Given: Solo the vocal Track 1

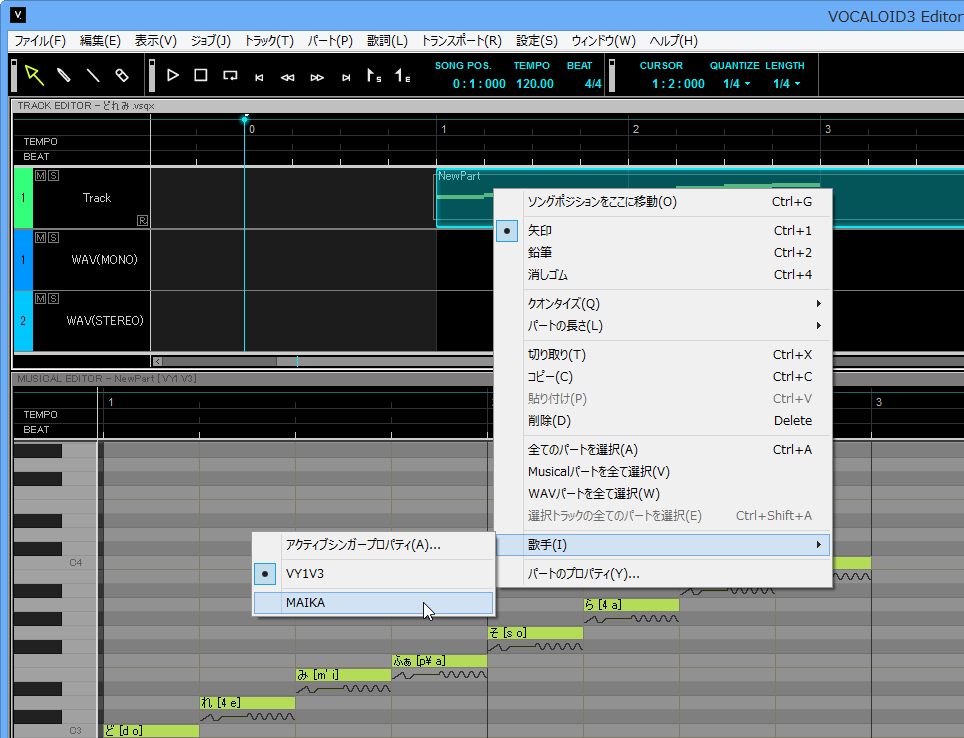Looking at the screenshot, I should click(x=53, y=176).
